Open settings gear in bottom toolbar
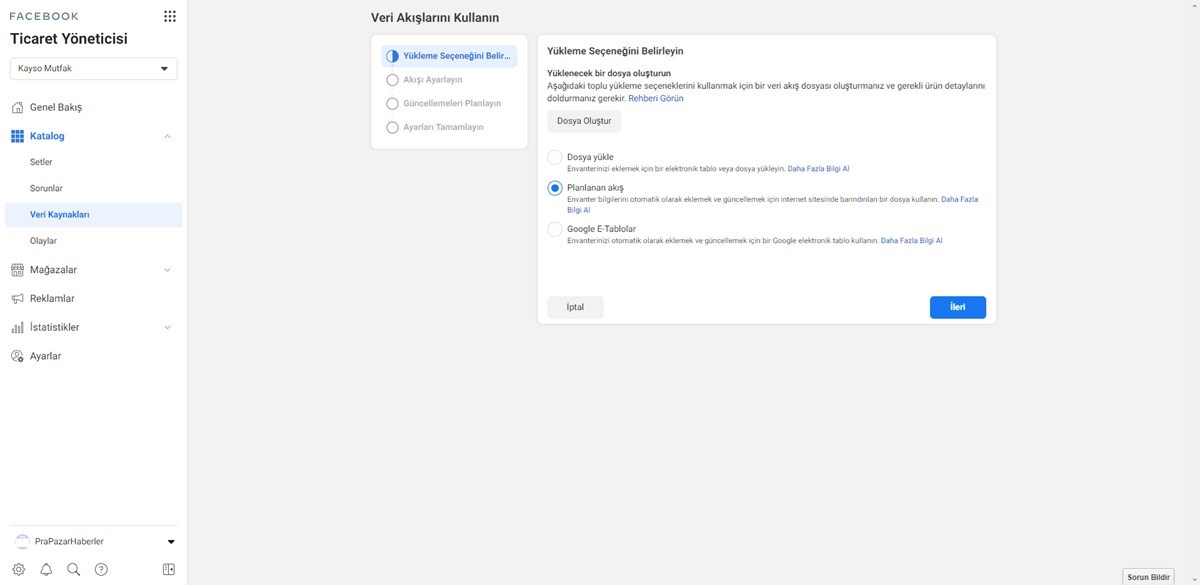The height and width of the screenshot is (585, 1200). coord(19,569)
